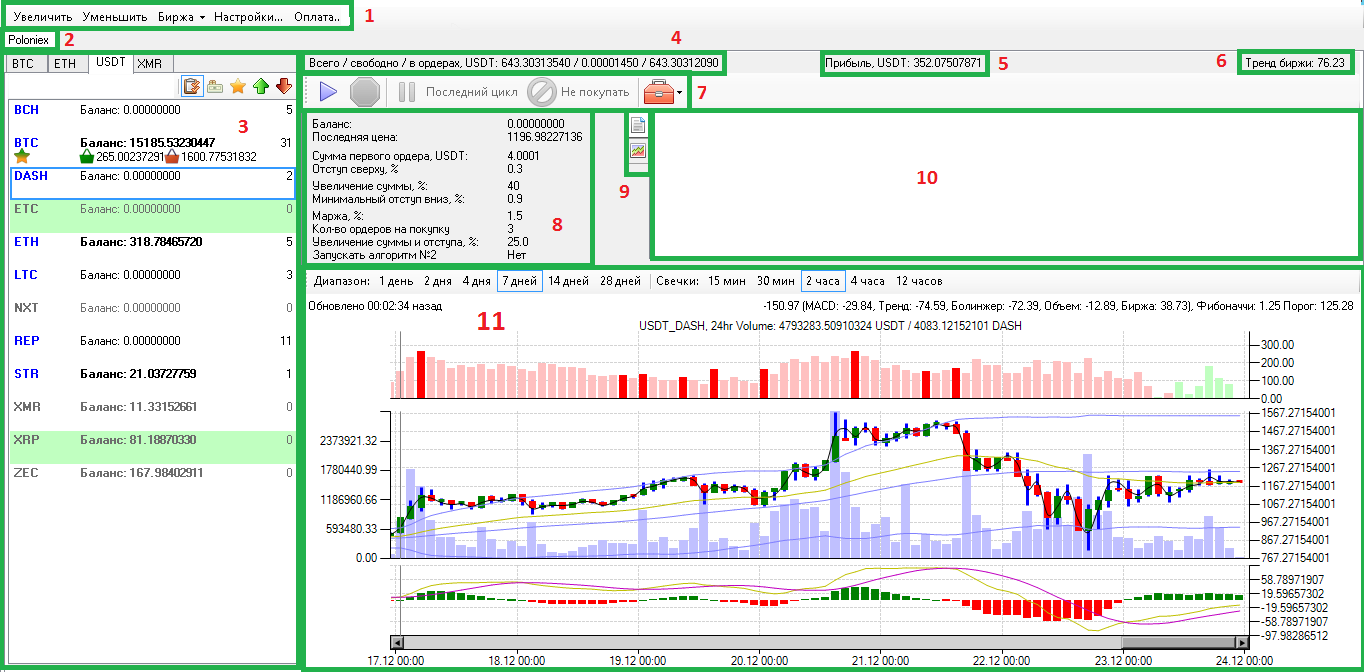Click the clipboard notes icon above coin list
The height and width of the screenshot is (672, 1364).
coord(192,87)
